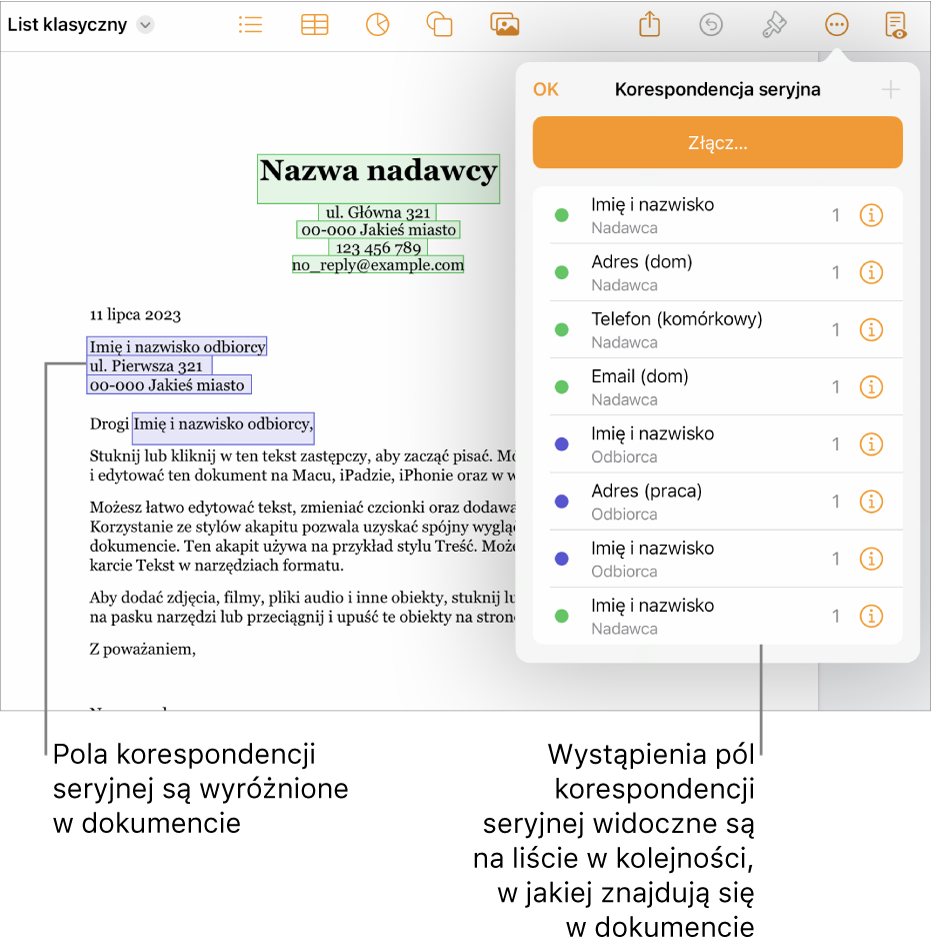Click the paragraph starting Możesz łatwo edytować
Image resolution: width=931 pixels, height=947 pixels.
(302, 536)
